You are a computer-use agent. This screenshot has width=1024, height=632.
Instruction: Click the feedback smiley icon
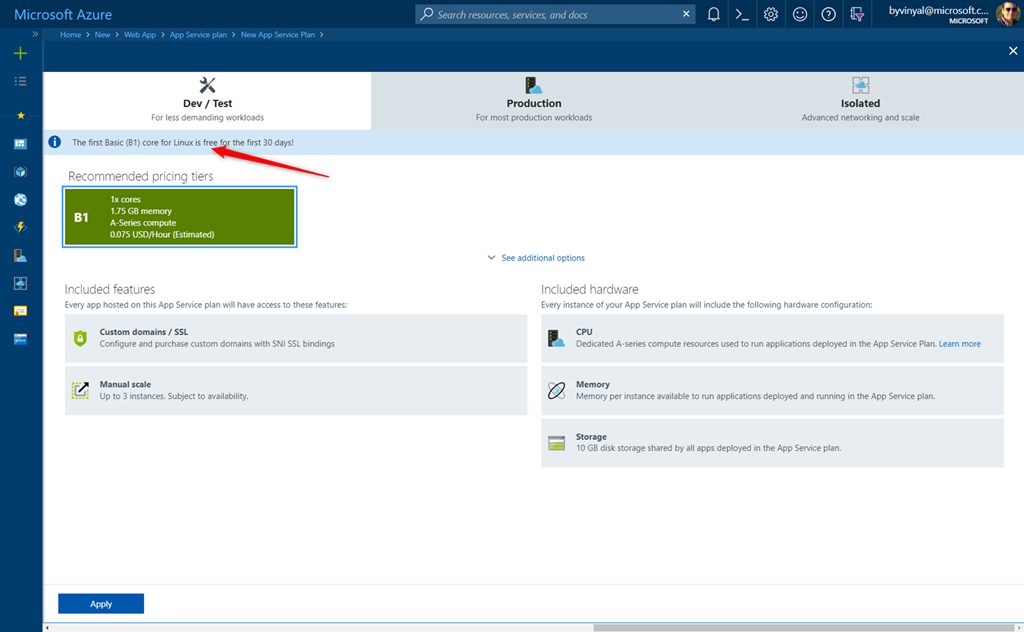click(800, 15)
